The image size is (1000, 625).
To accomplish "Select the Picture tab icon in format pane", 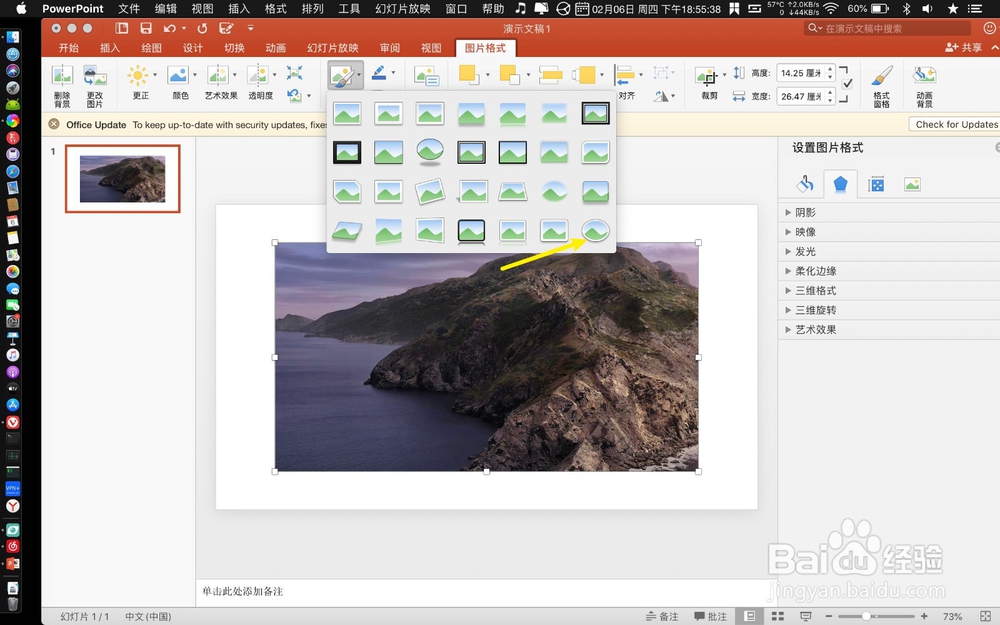I will point(912,184).
